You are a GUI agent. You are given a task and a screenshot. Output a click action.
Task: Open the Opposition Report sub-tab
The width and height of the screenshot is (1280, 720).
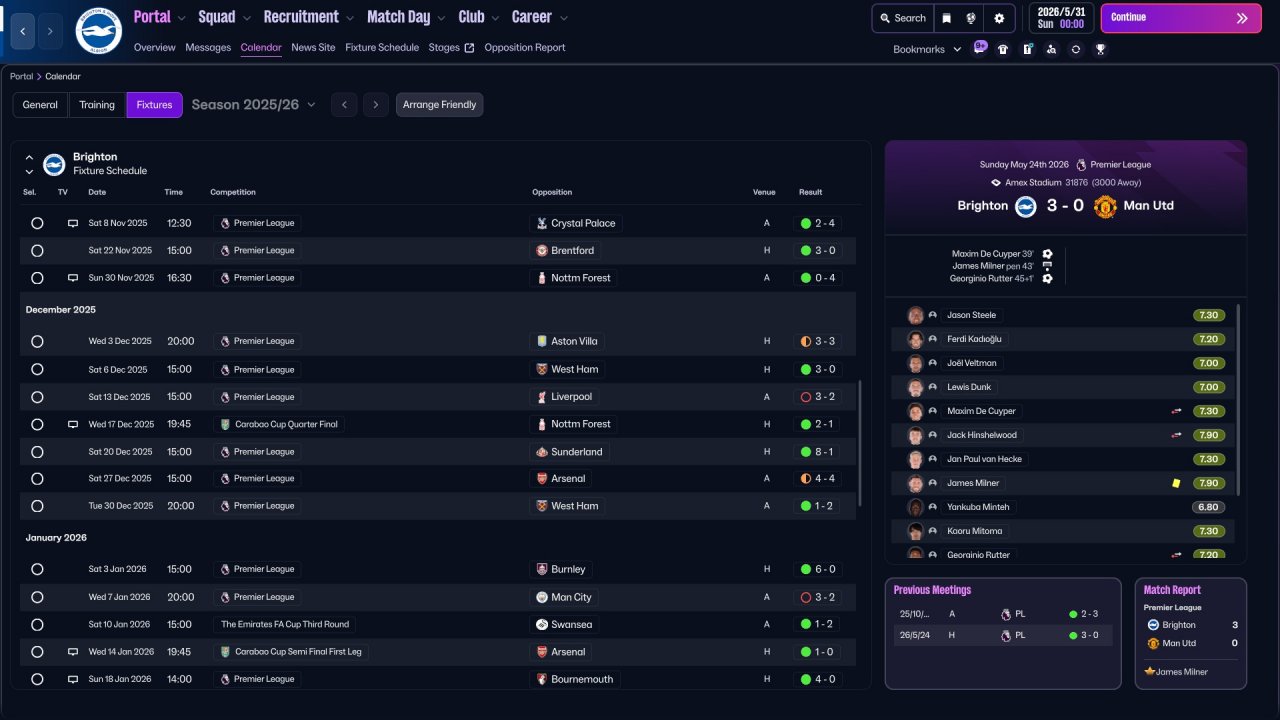pyautogui.click(x=525, y=48)
